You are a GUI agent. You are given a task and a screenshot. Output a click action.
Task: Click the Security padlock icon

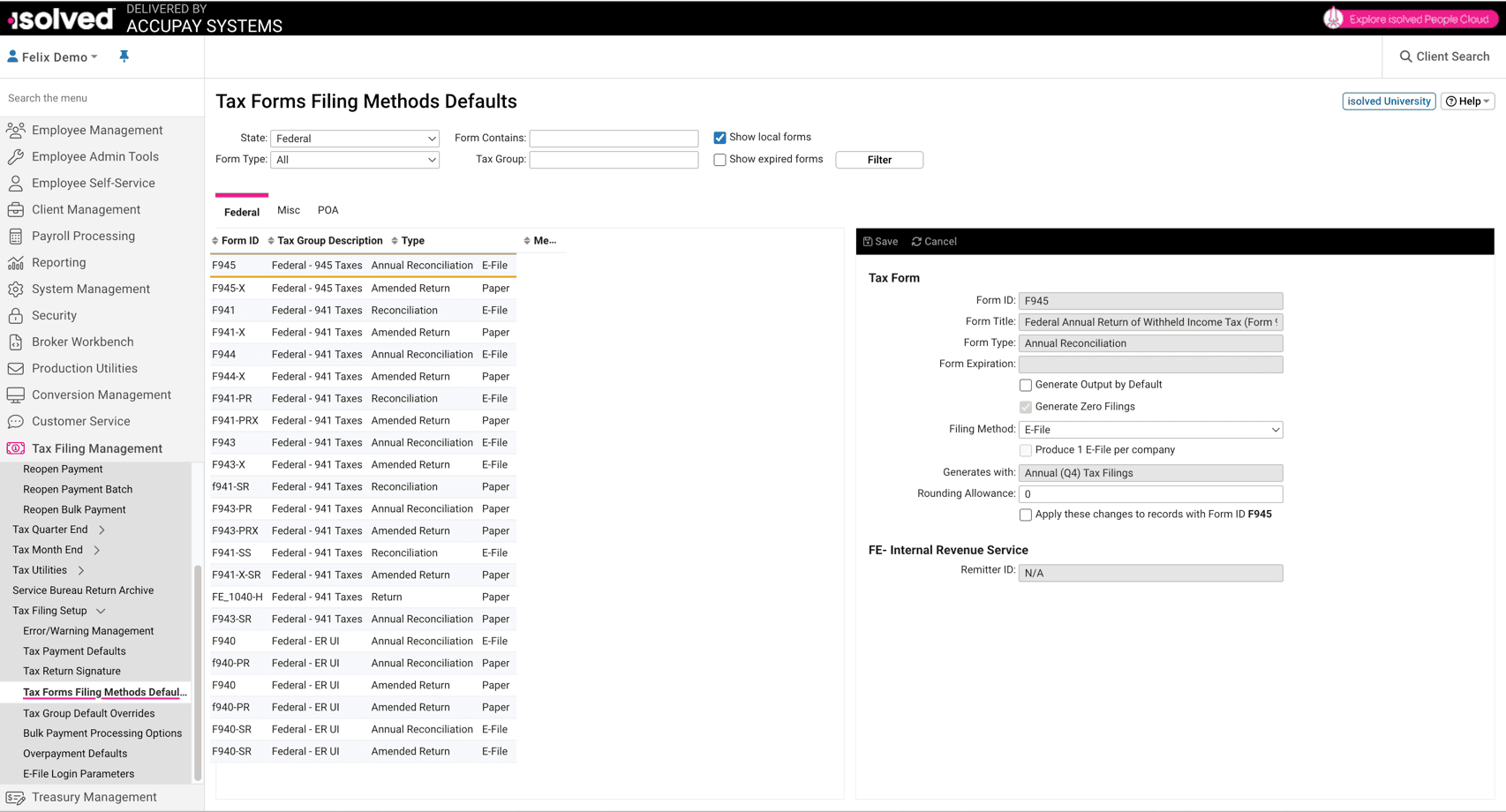(16, 316)
